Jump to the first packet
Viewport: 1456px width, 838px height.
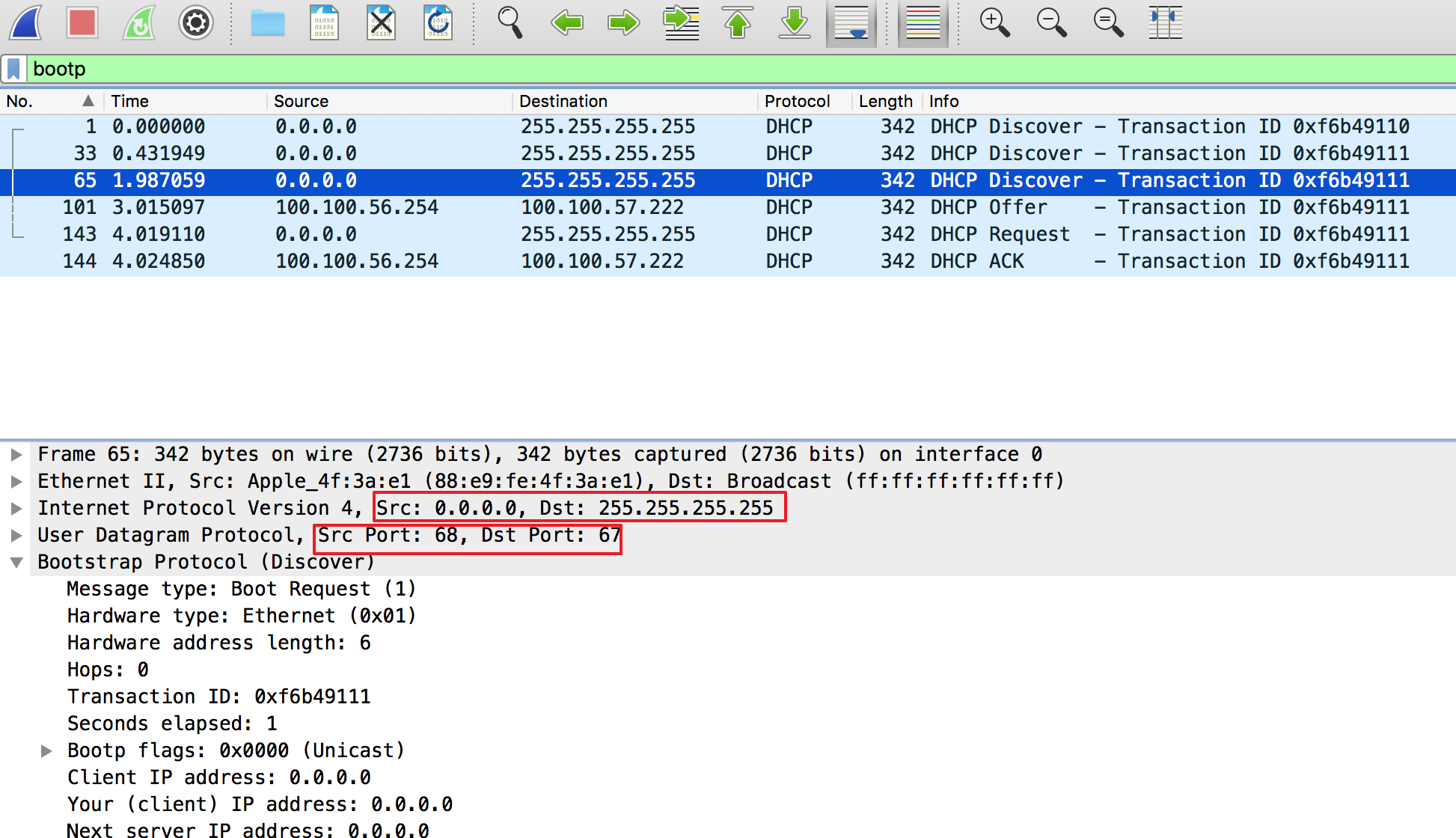coord(737,22)
